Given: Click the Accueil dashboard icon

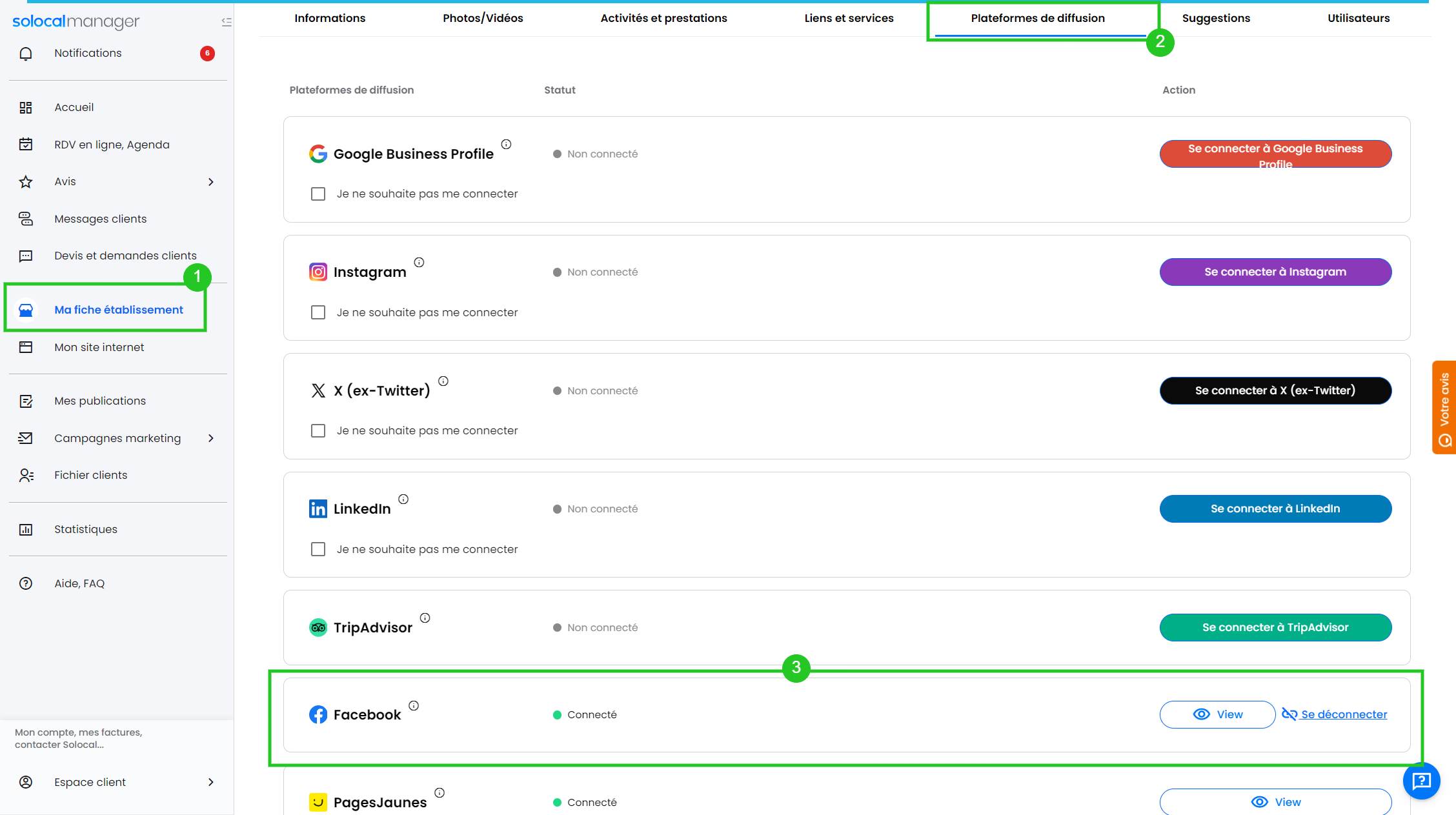Looking at the screenshot, I should (26, 108).
